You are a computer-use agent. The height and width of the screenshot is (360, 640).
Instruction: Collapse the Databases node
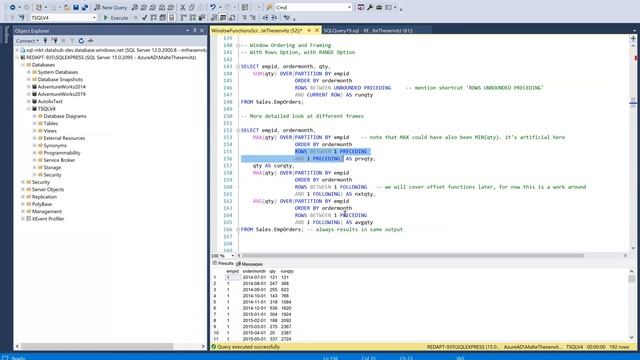coord(23,65)
